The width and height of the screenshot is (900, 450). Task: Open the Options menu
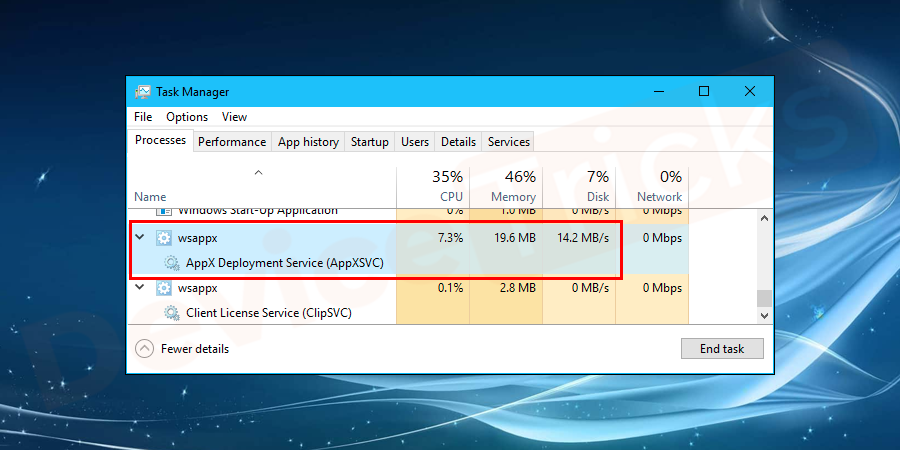(187, 117)
